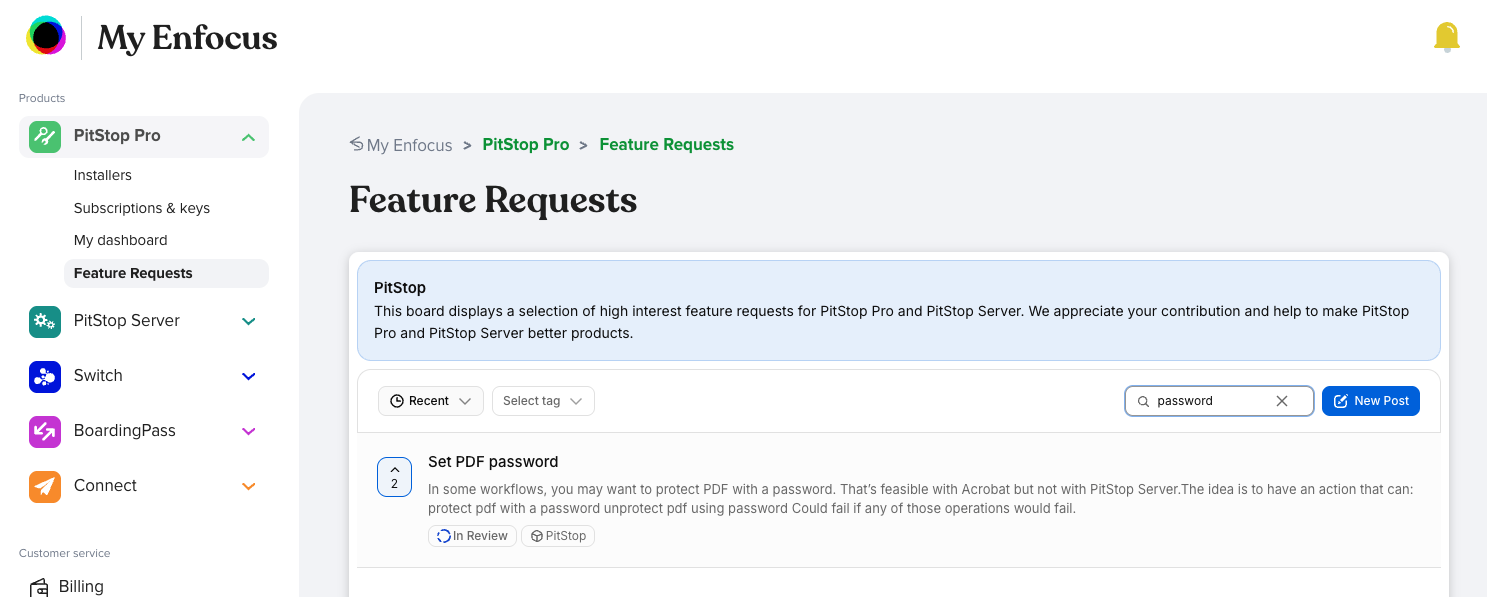This screenshot has height=597, width=1487.
Task: Click the My Enfocus circular logo
Action: tap(46, 37)
